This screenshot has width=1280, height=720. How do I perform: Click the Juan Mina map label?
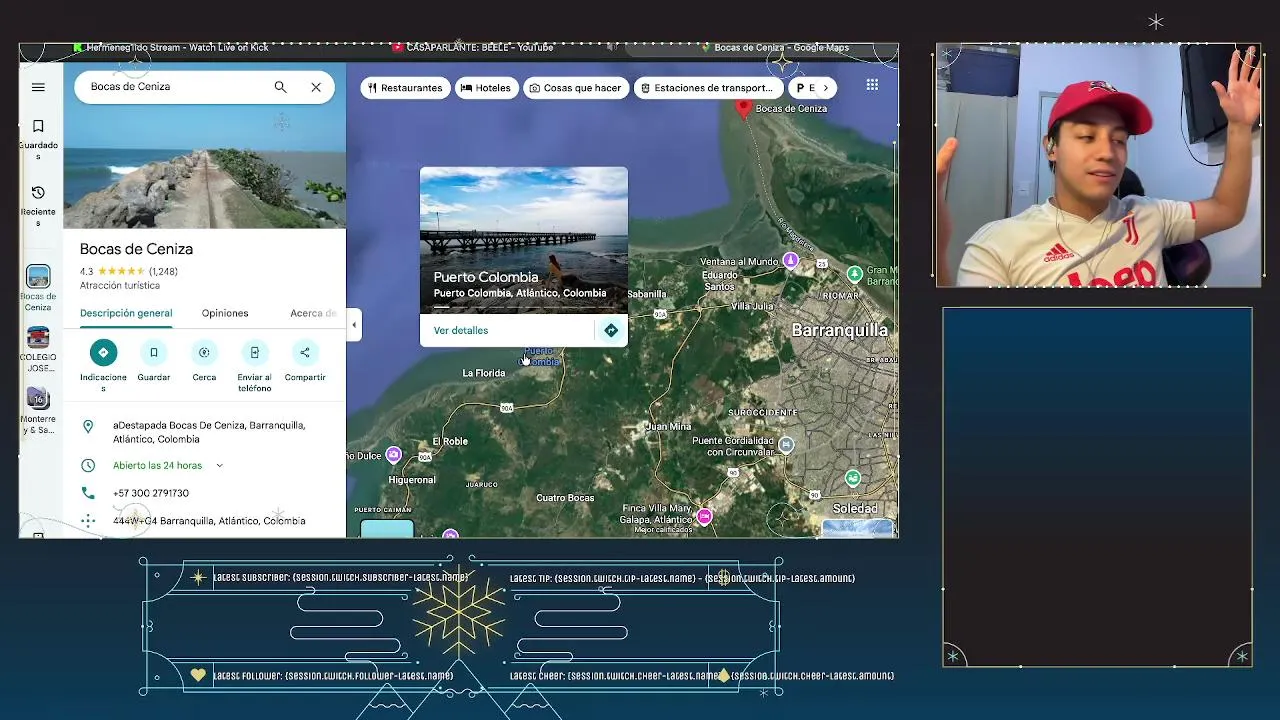tap(669, 426)
